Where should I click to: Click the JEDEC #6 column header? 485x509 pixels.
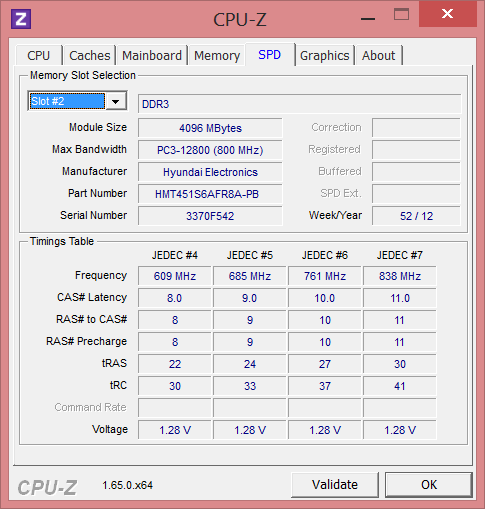point(325,255)
